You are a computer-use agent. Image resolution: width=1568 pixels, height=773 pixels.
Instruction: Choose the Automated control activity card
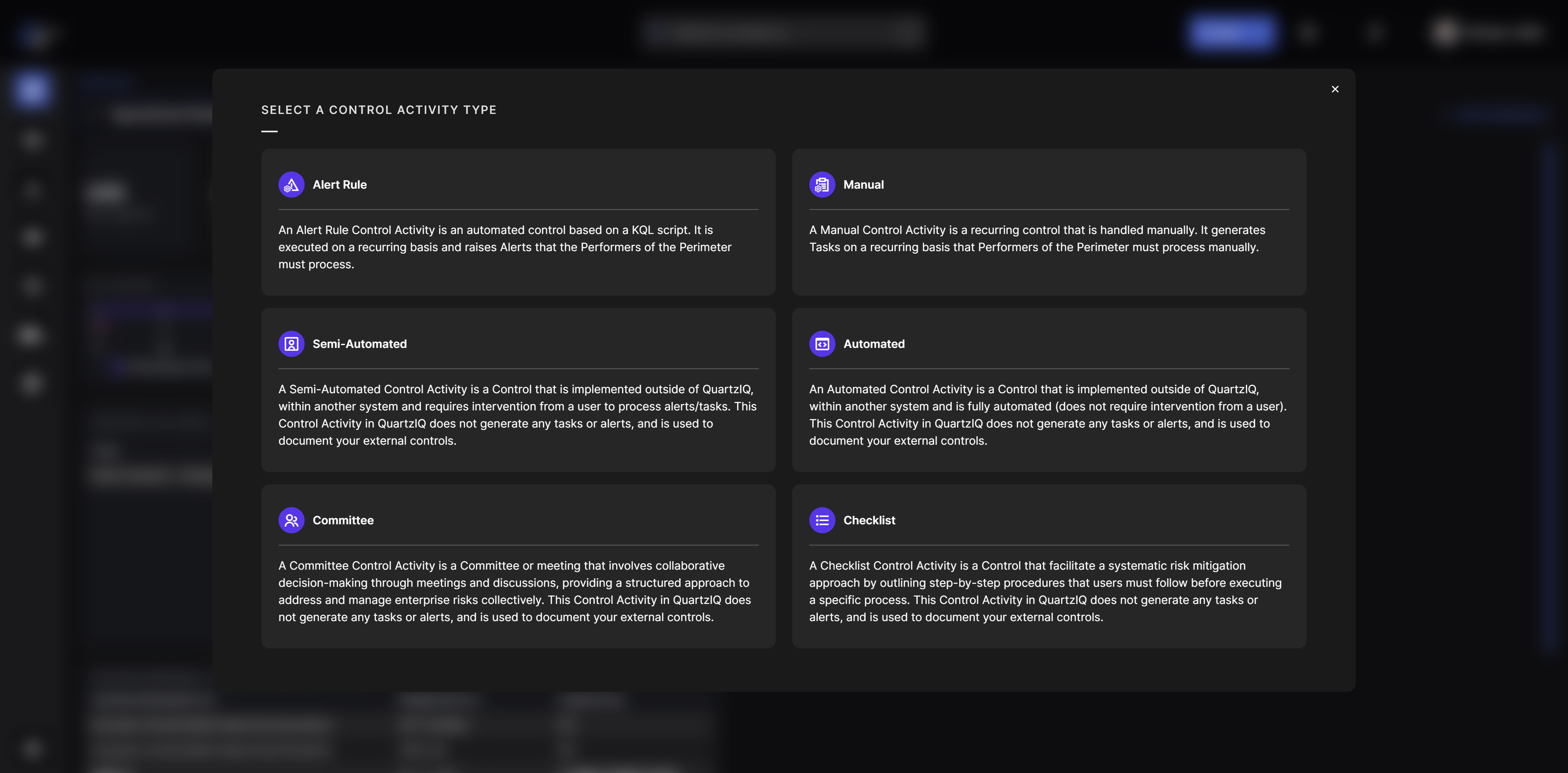pos(1049,390)
